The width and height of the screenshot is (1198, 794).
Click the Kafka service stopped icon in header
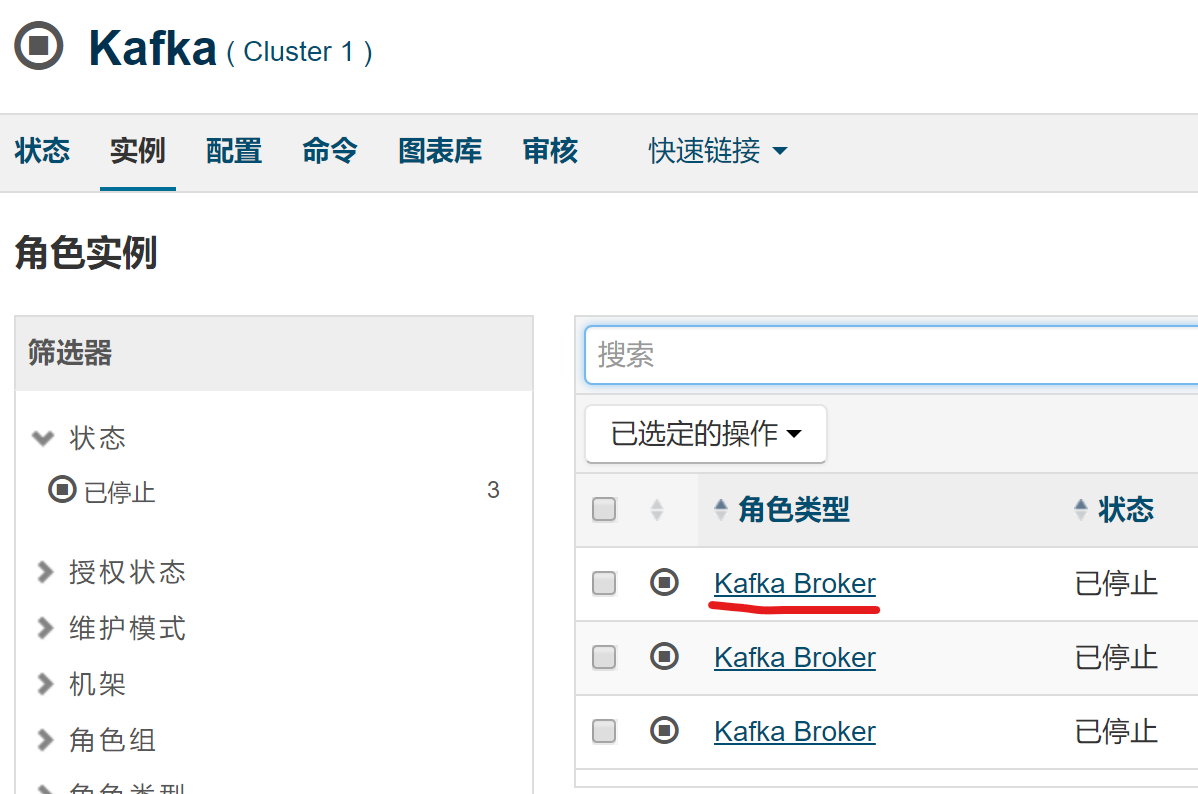[39, 46]
